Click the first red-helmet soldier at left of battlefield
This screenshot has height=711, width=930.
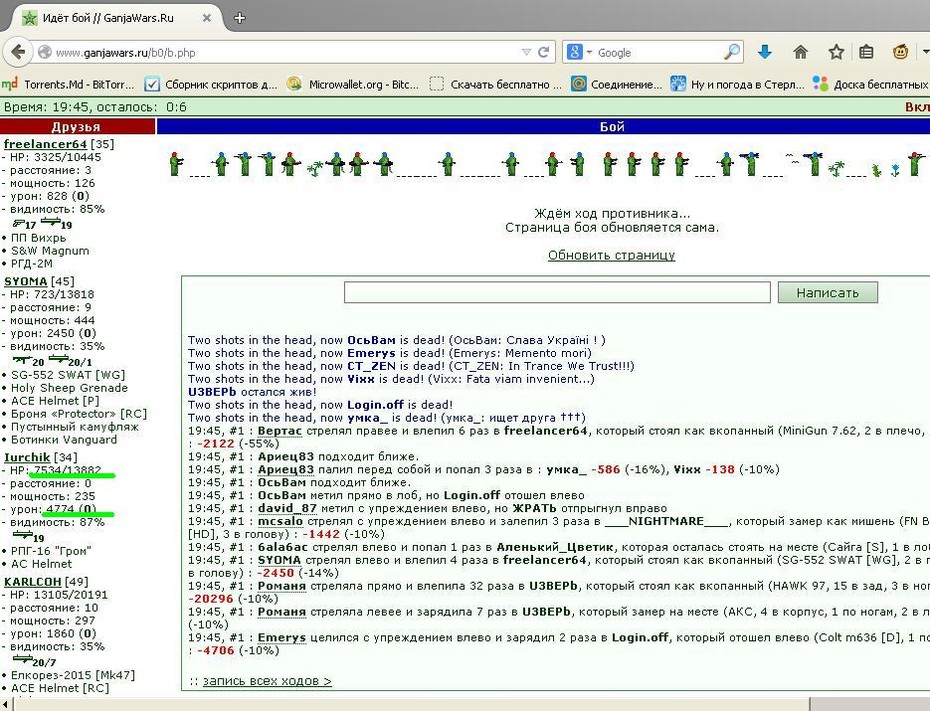click(176, 164)
